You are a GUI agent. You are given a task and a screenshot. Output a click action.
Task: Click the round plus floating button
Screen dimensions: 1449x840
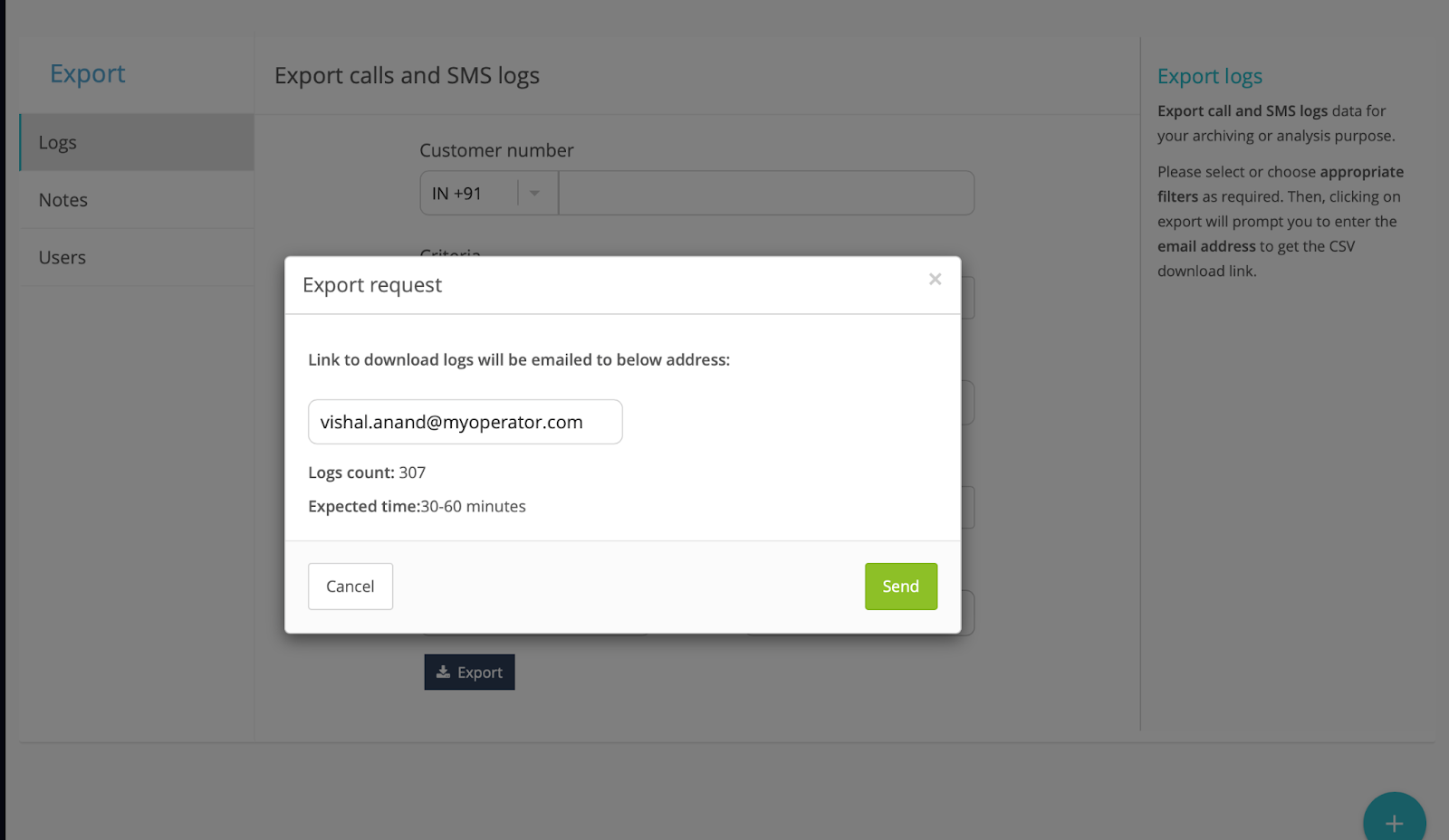[1394, 822]
